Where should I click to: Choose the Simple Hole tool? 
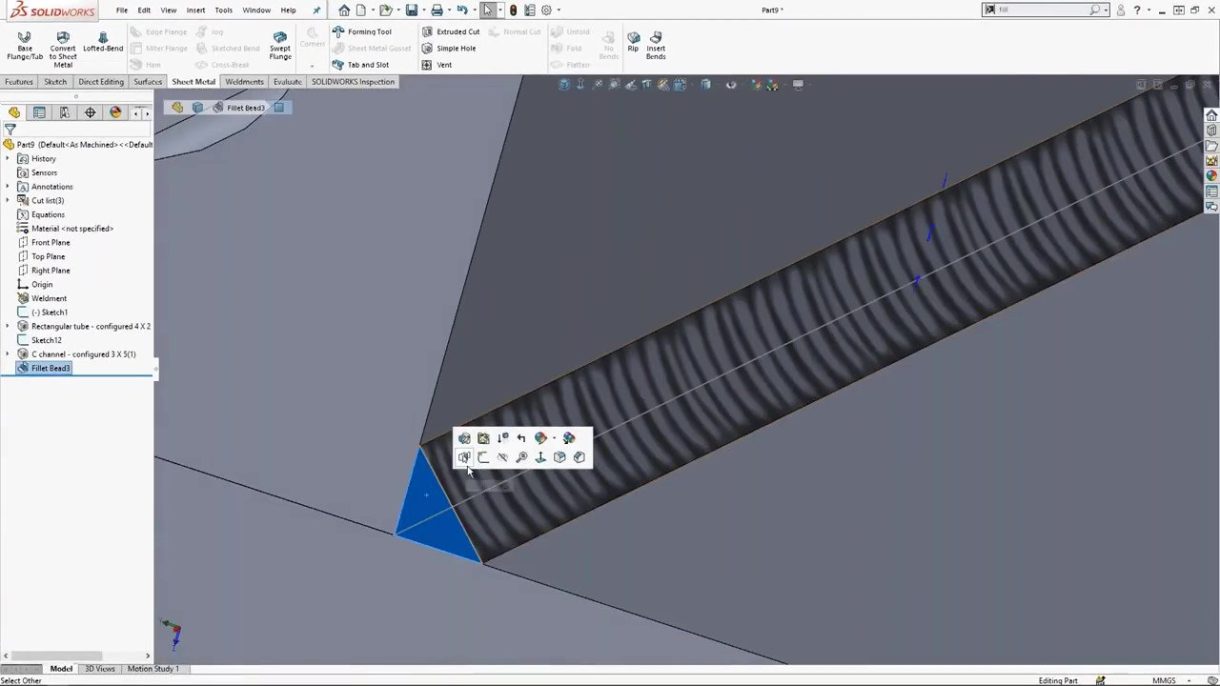coord(448,48)
